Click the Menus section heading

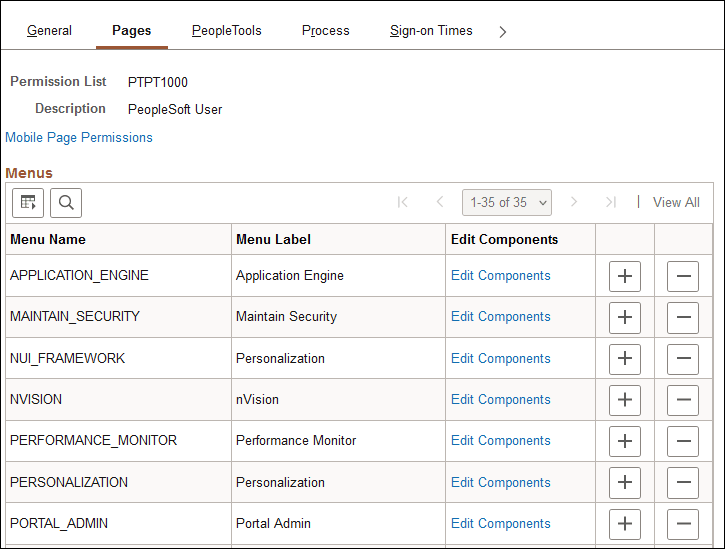click(x=29, y=173)
